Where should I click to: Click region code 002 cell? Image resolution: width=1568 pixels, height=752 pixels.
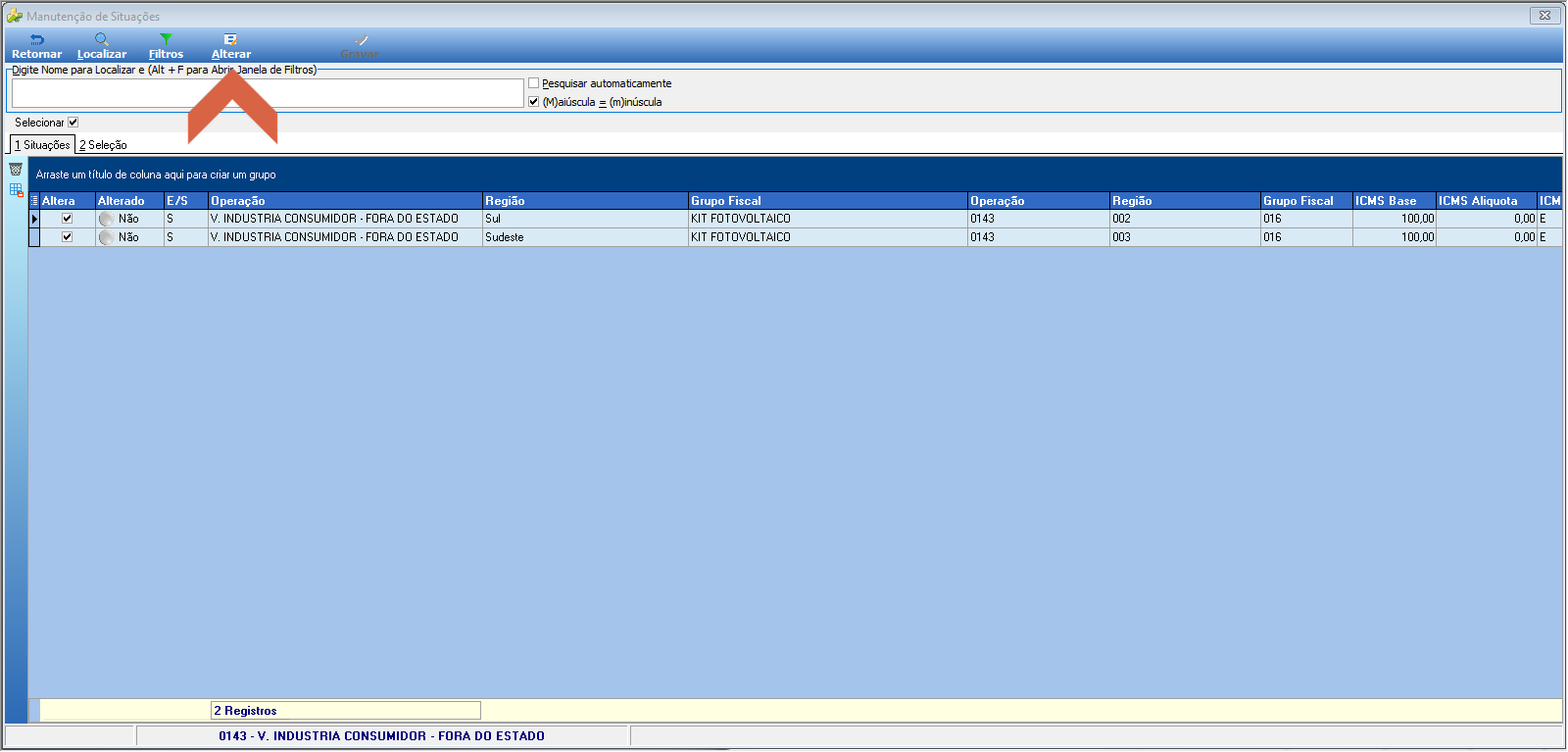[1185, 219]
